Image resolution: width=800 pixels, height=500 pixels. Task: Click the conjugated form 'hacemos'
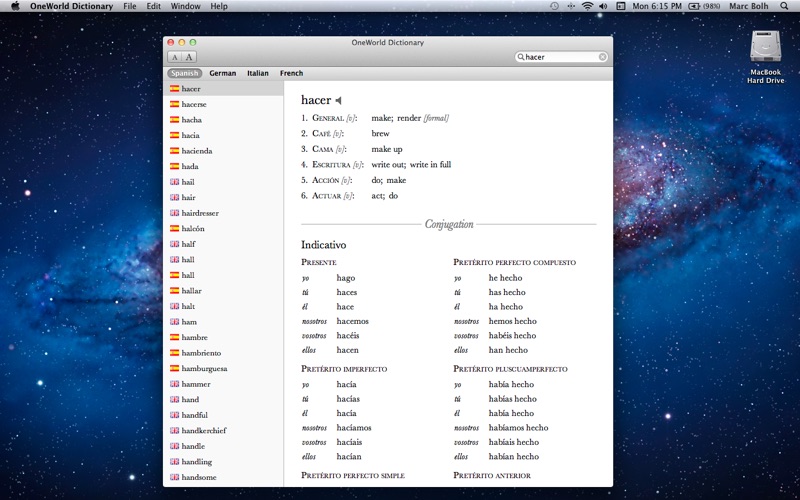coord(353,321)
